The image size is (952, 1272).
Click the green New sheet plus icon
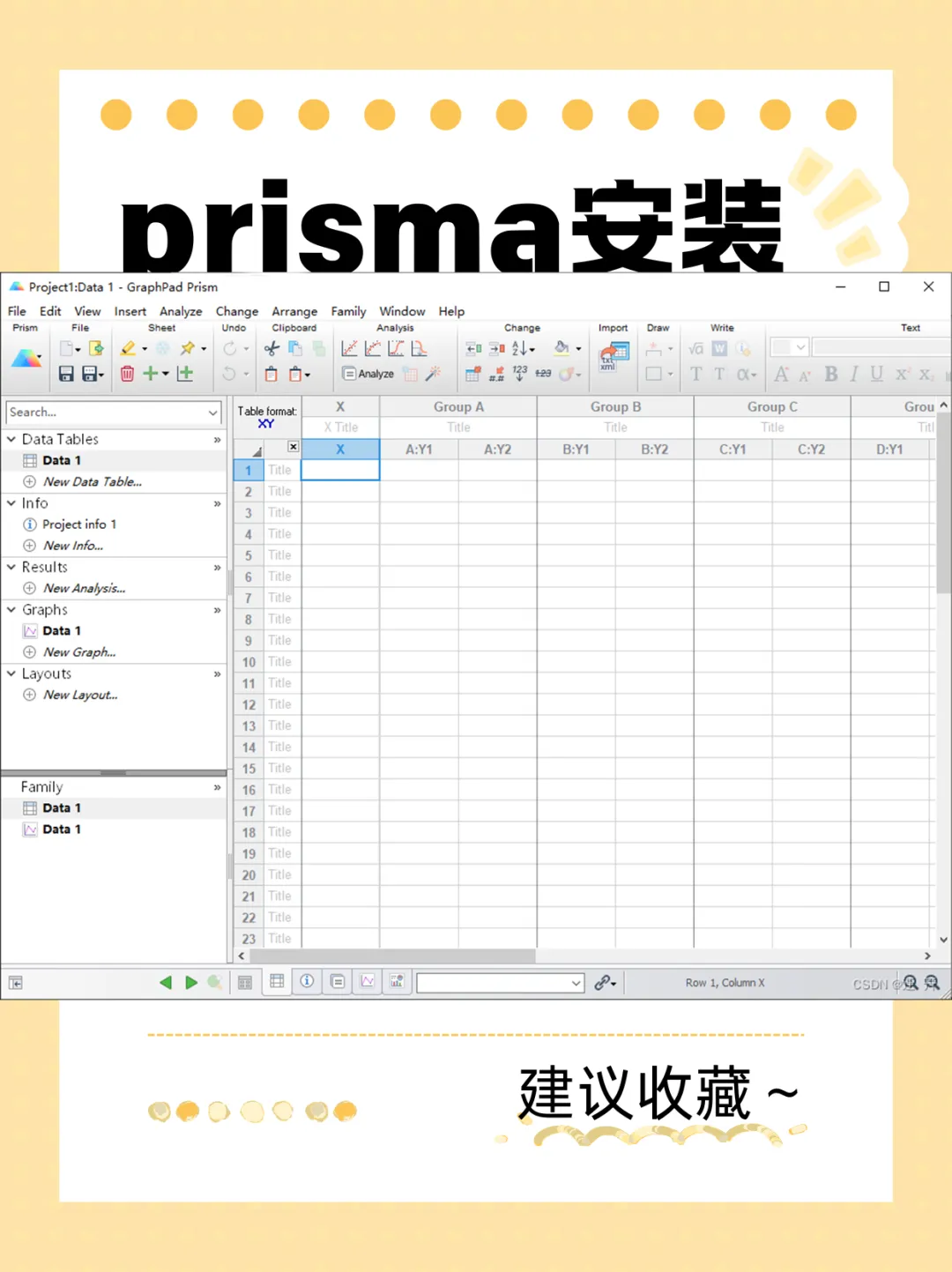pos(151,374)
